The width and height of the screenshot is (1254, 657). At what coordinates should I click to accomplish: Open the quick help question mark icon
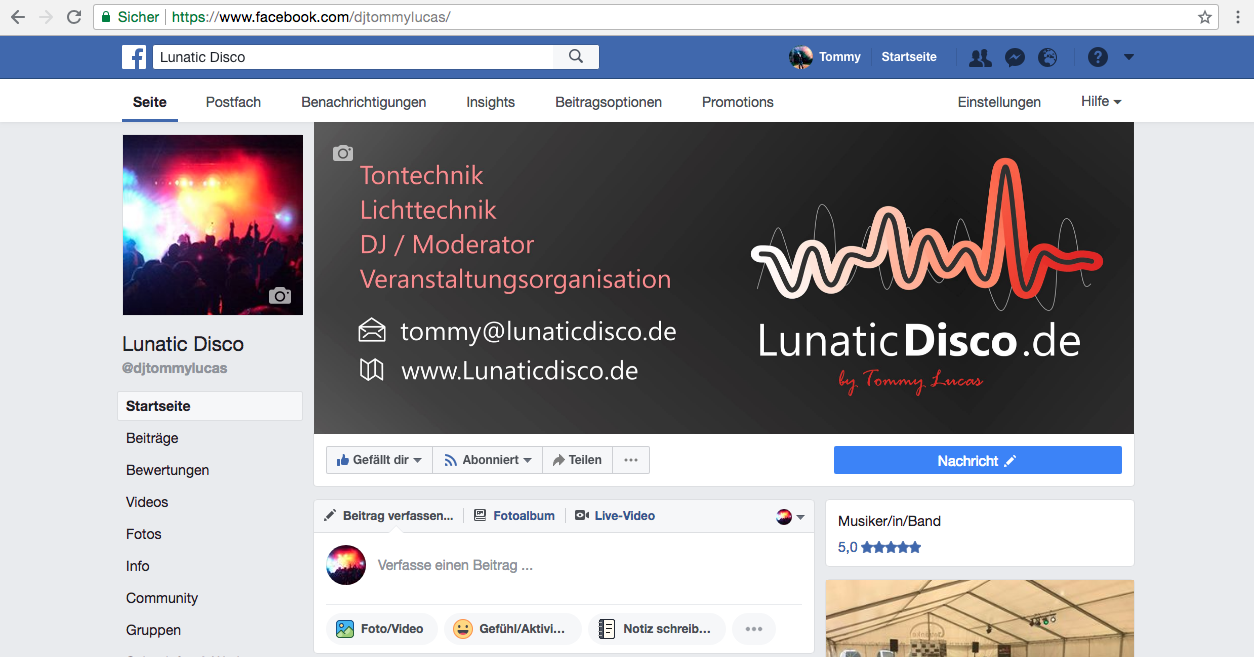(1098, 57)
